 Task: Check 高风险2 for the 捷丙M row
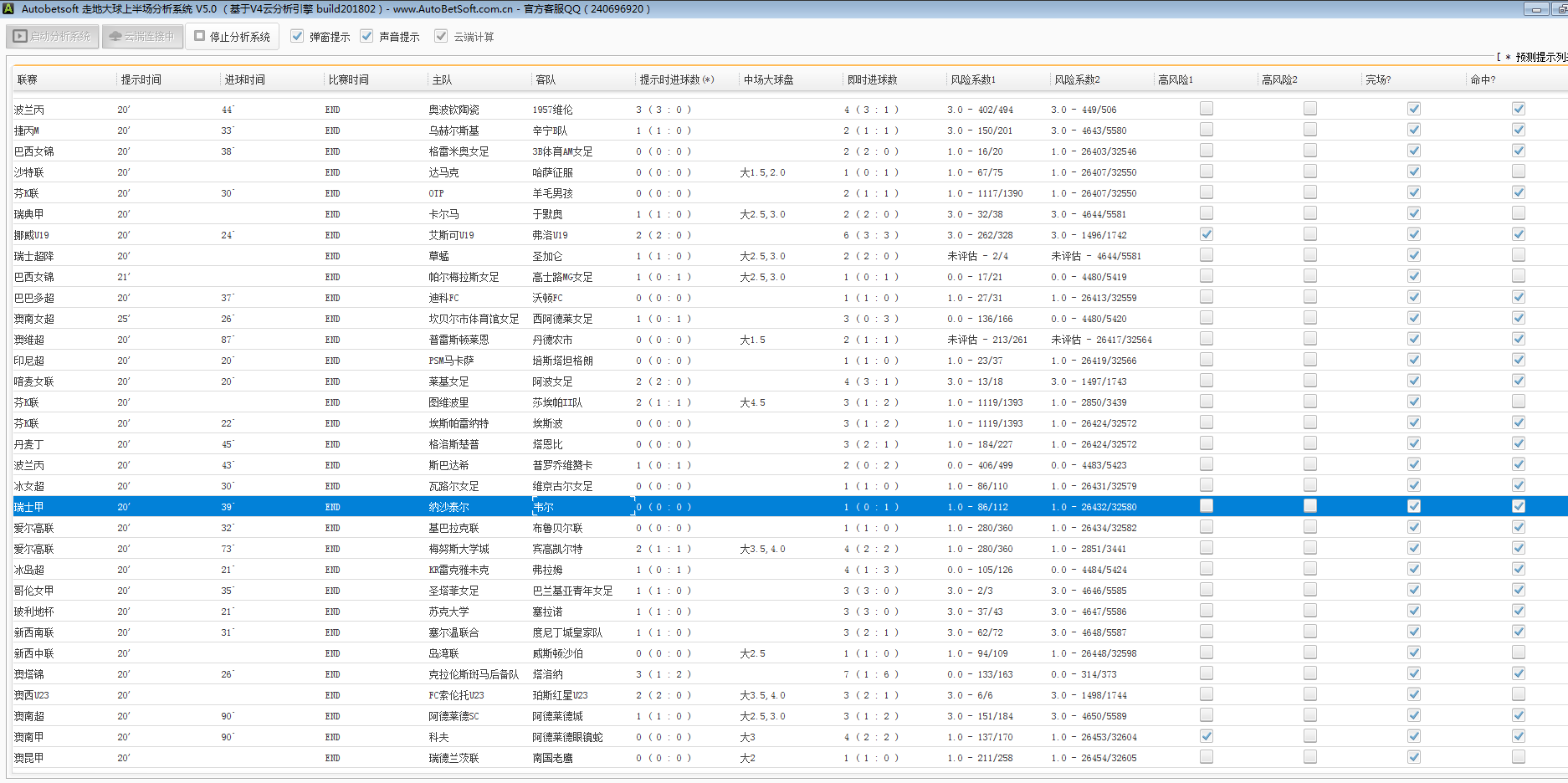coord(1309,130)
